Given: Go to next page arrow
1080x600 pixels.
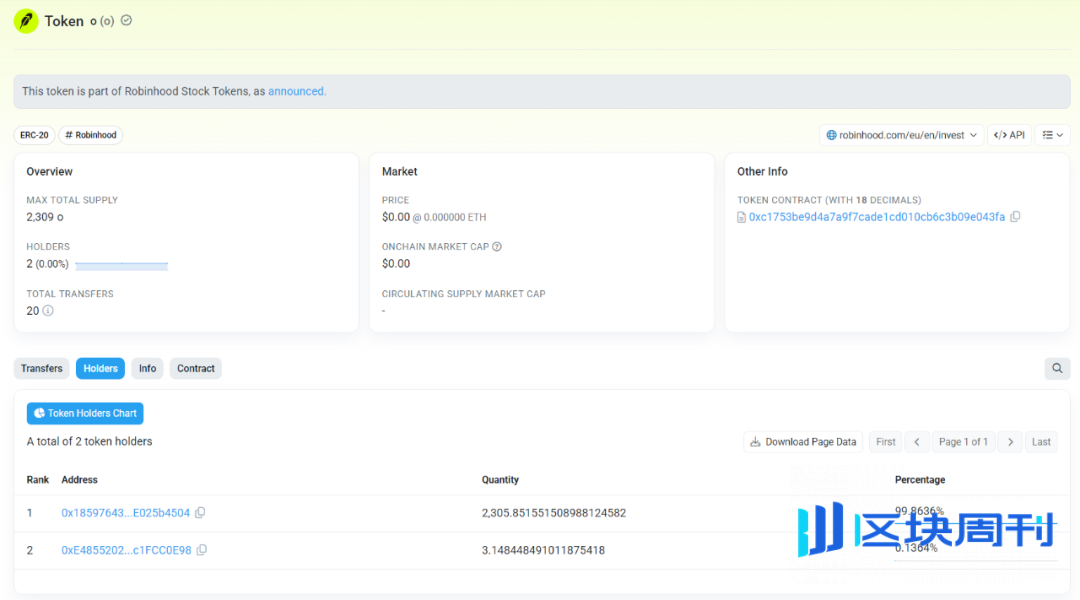Looking at the screenshot, I should (x=1010, y=442).
